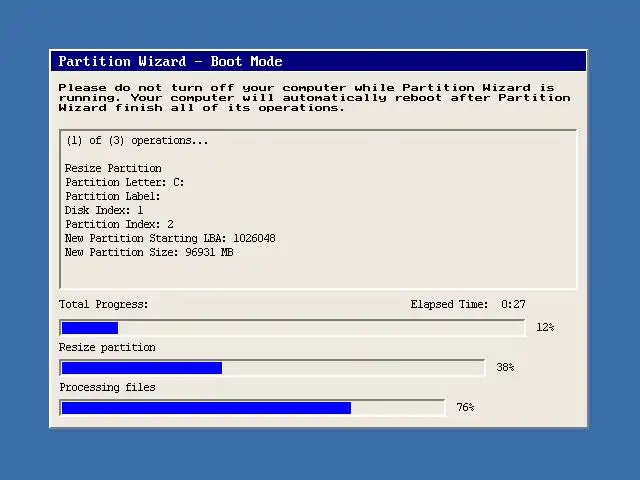Screen dimensions: 640x480
Task: Click the 76% processing files value
Action: pyautogui.click(x=465, y=407)
